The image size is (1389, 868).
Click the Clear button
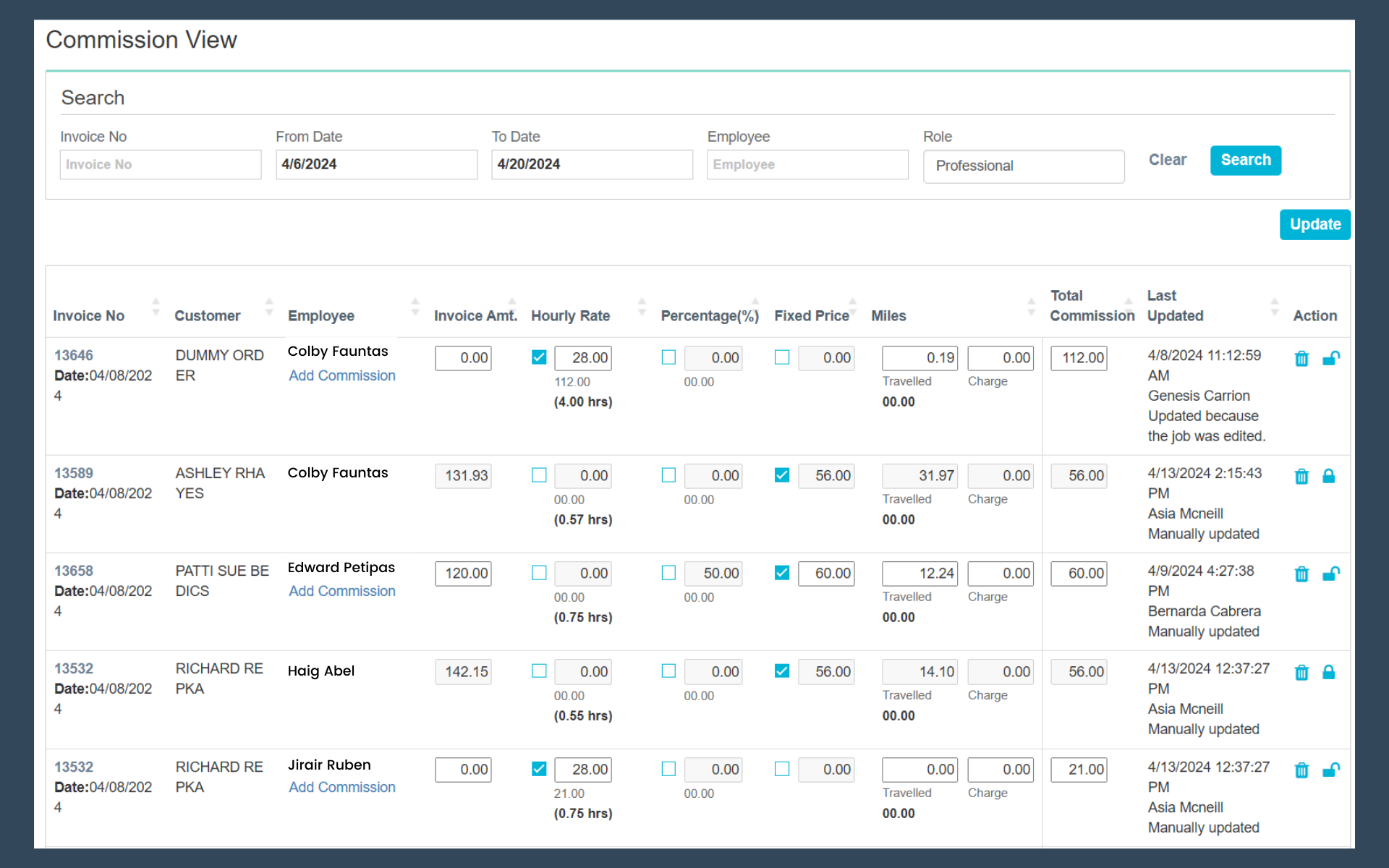[1168, 160]
